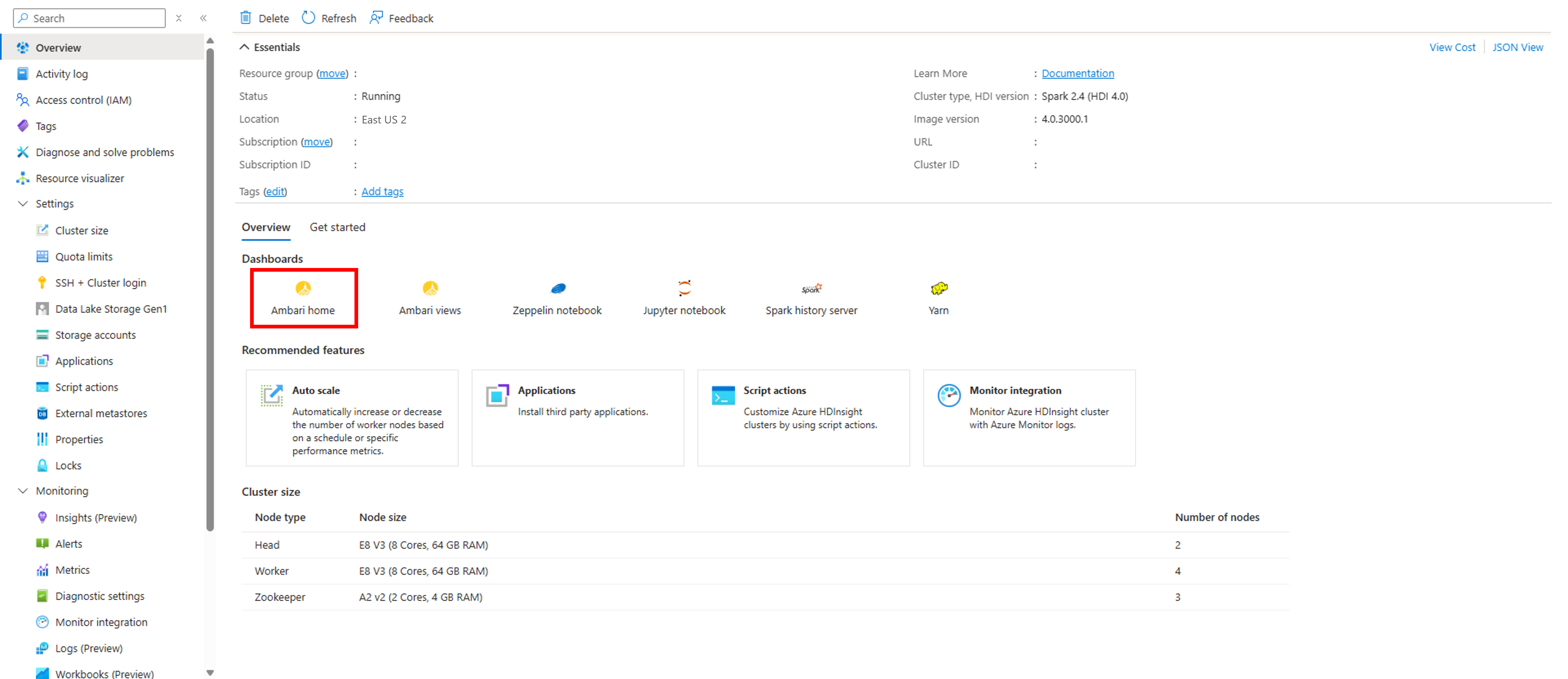1568x679 pixels.
Task: Click Add tags link
Action: [x=382, y=191]
